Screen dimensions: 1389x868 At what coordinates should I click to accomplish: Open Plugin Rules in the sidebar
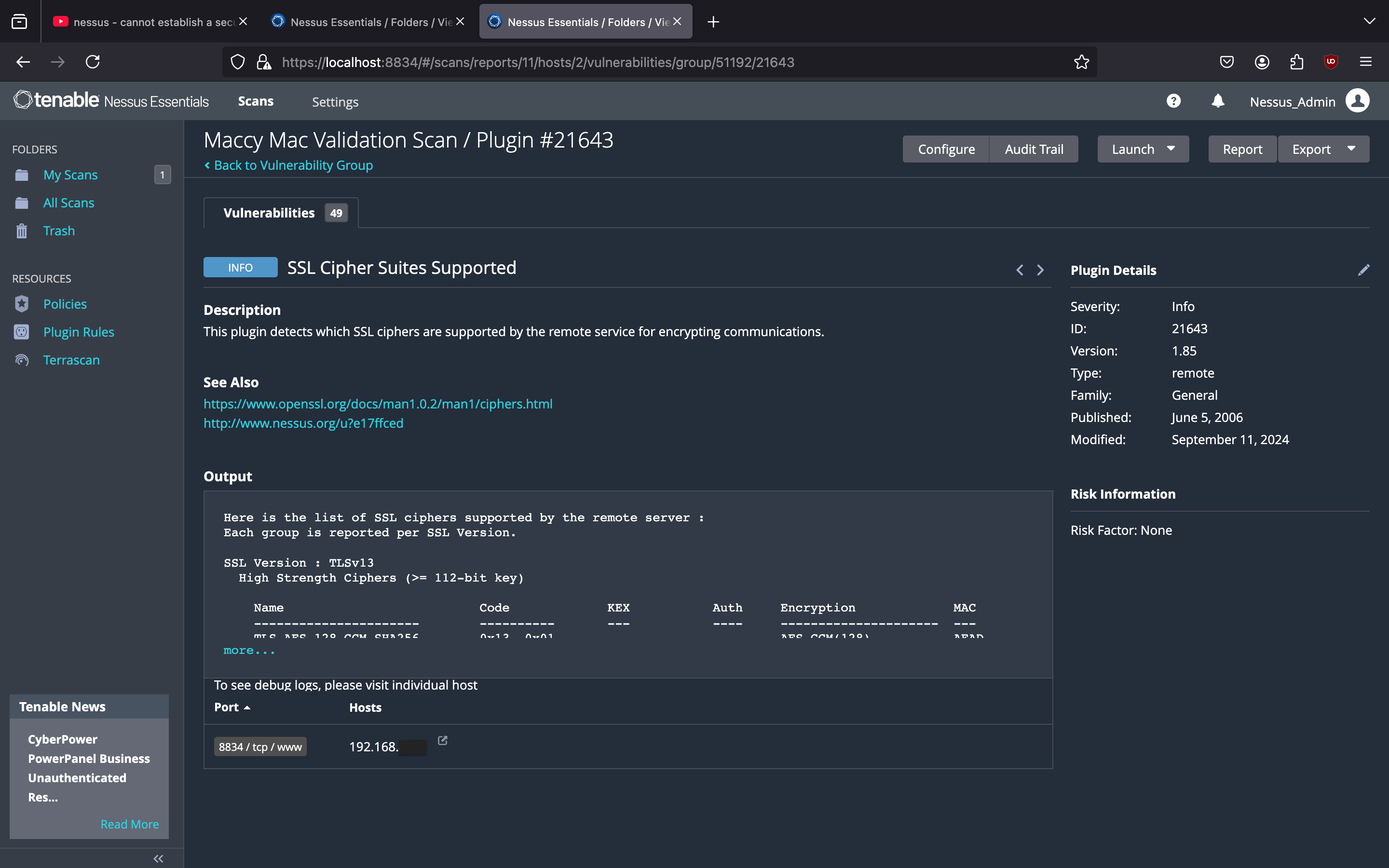(79, 332)
